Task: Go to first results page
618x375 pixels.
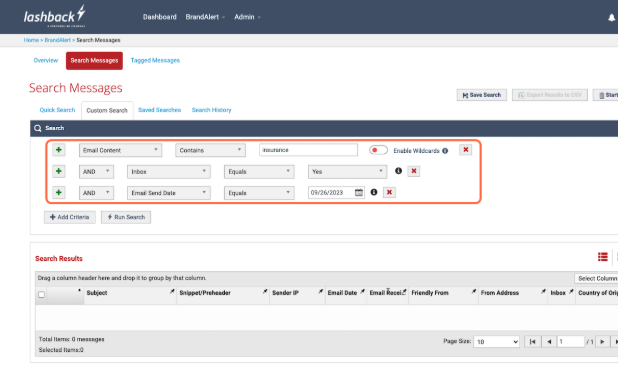Action: pos(532,341)
